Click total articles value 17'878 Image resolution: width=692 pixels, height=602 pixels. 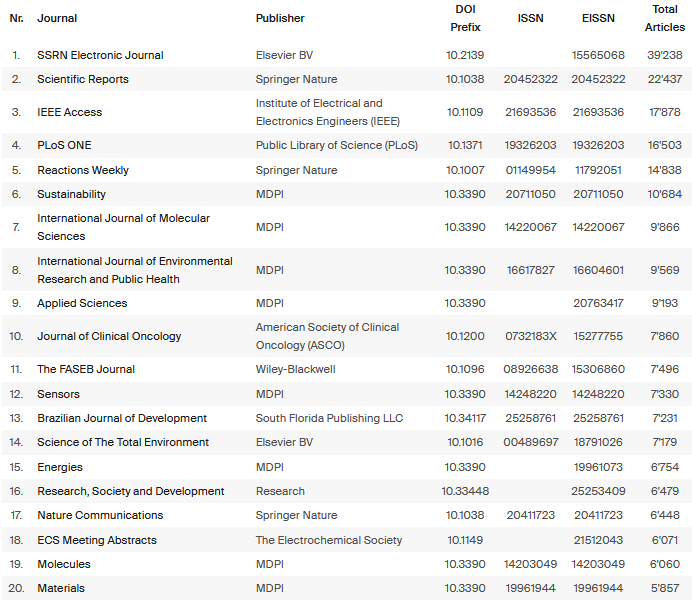coord(665,112)
